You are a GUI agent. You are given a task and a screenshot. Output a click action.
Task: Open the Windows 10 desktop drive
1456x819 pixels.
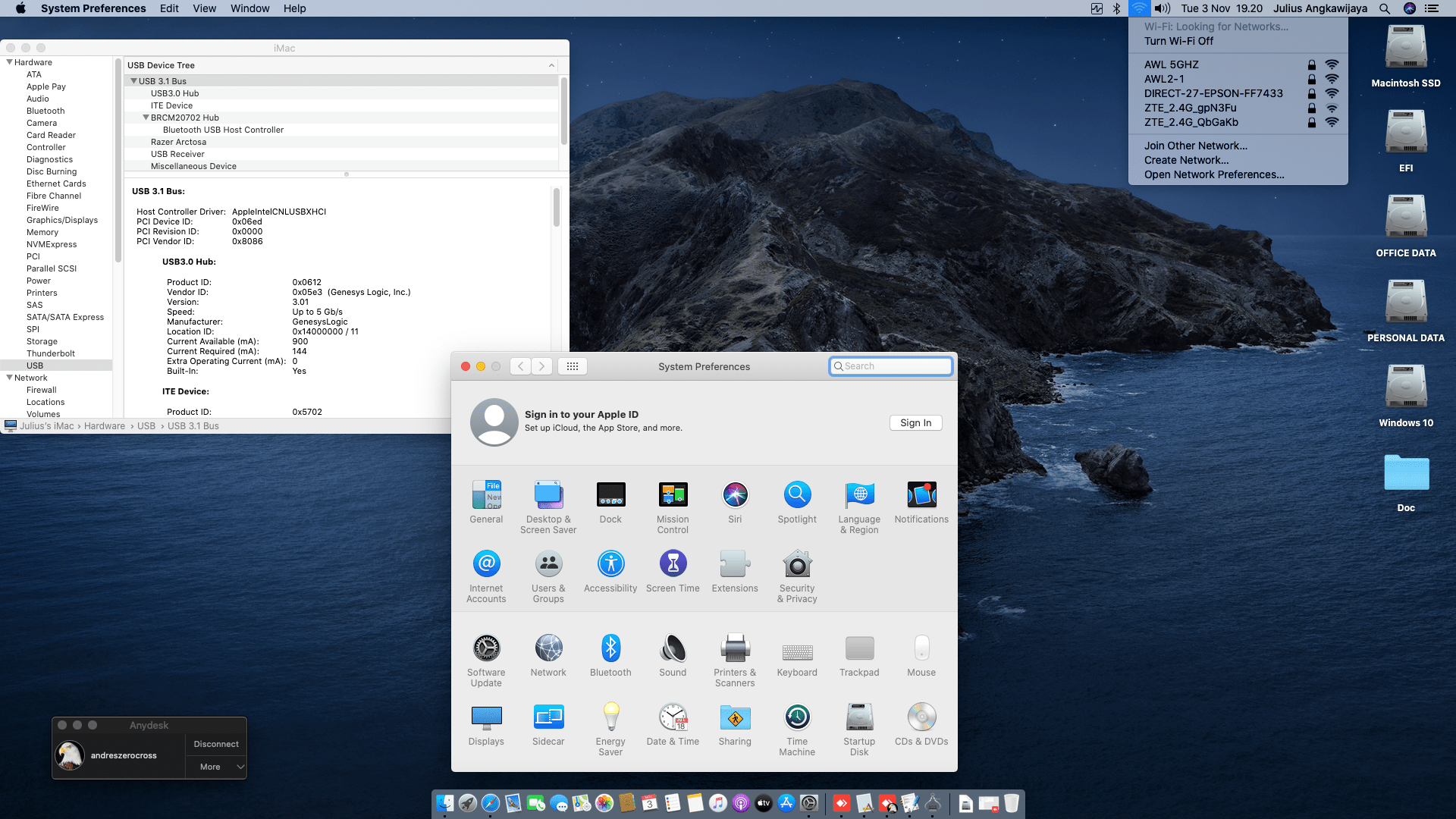pos(1406,396)
